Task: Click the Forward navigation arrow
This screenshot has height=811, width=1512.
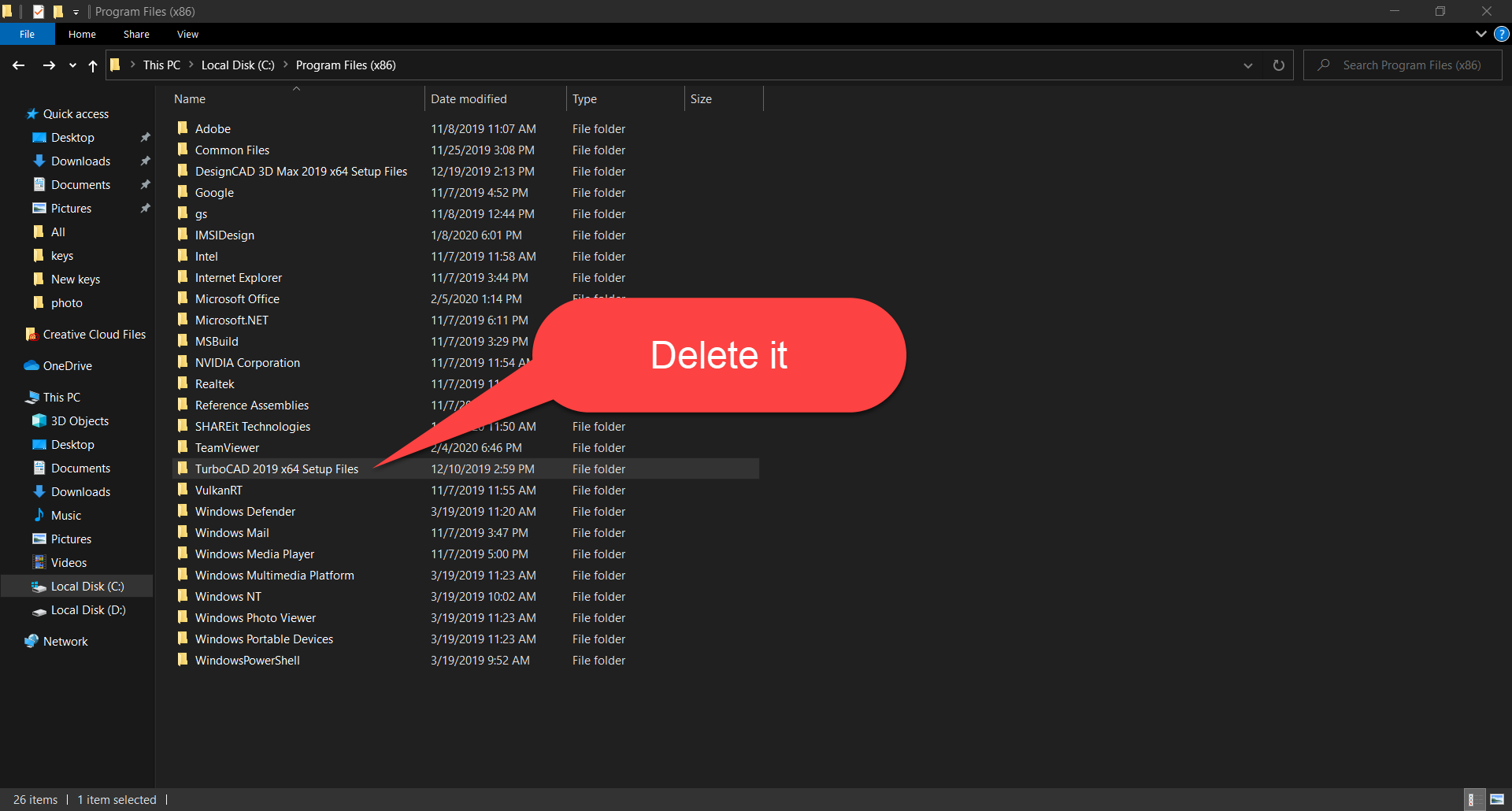Action: coord(49,65)
